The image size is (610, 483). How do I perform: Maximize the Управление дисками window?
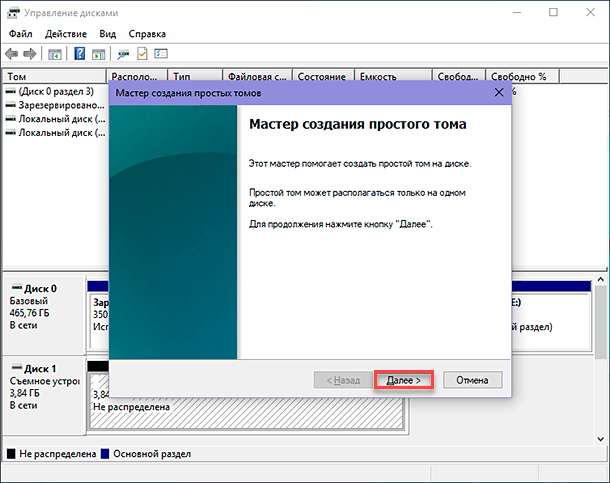553,13
